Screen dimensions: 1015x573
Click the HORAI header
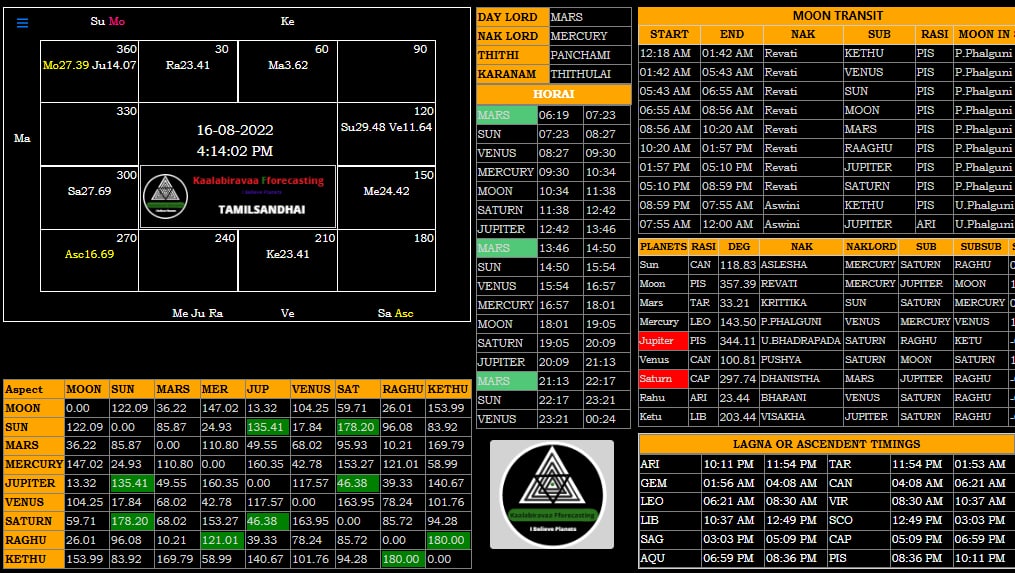pyautogui.click(x=553, y=95)
